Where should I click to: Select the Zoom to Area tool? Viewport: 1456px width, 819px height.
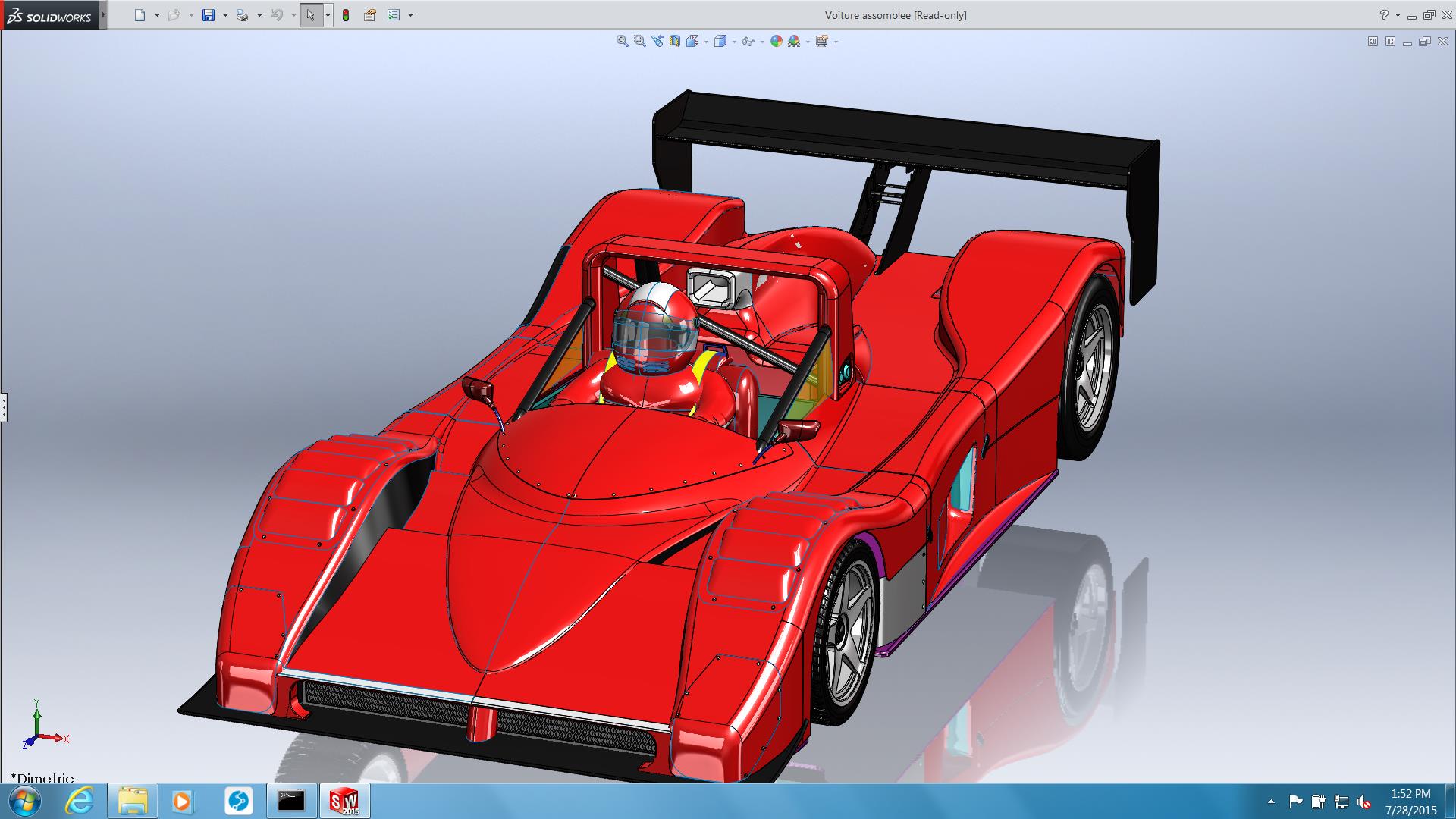tap(639, 42)
